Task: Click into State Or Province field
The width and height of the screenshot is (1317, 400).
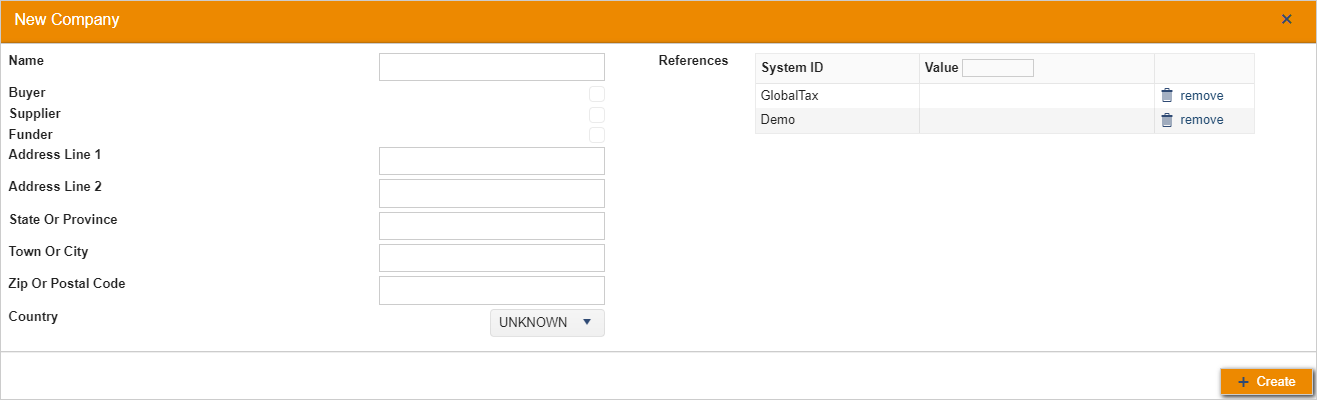Action: click(x=492, y=226)
